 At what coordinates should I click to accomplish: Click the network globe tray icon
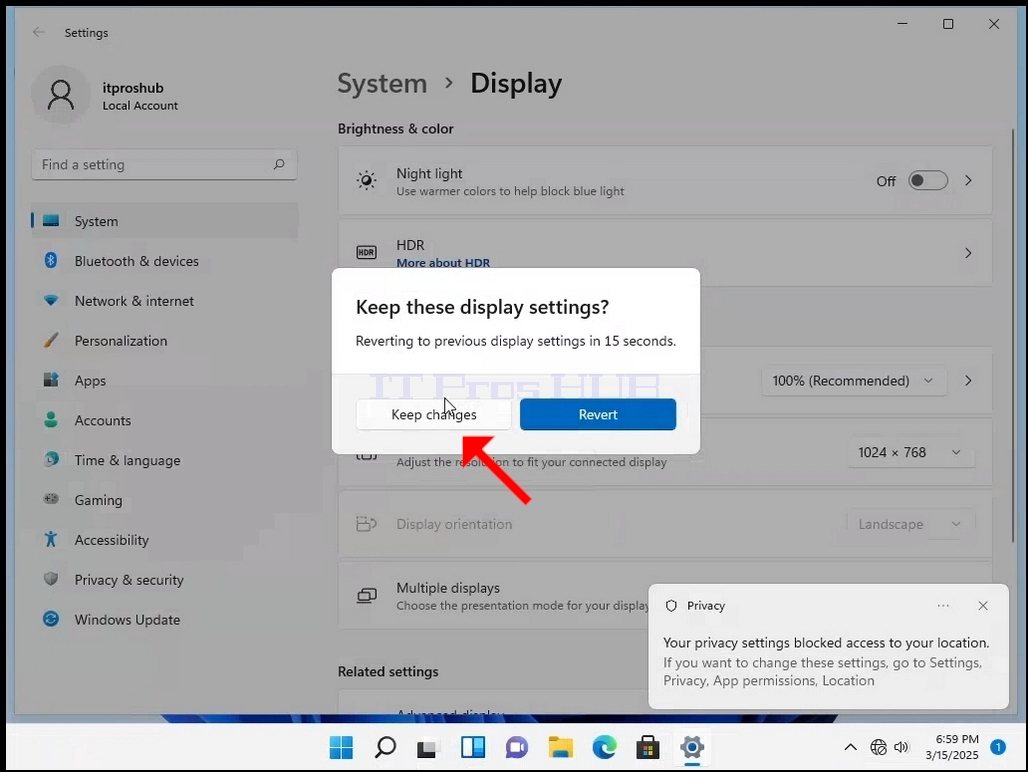tap(879, 747)
